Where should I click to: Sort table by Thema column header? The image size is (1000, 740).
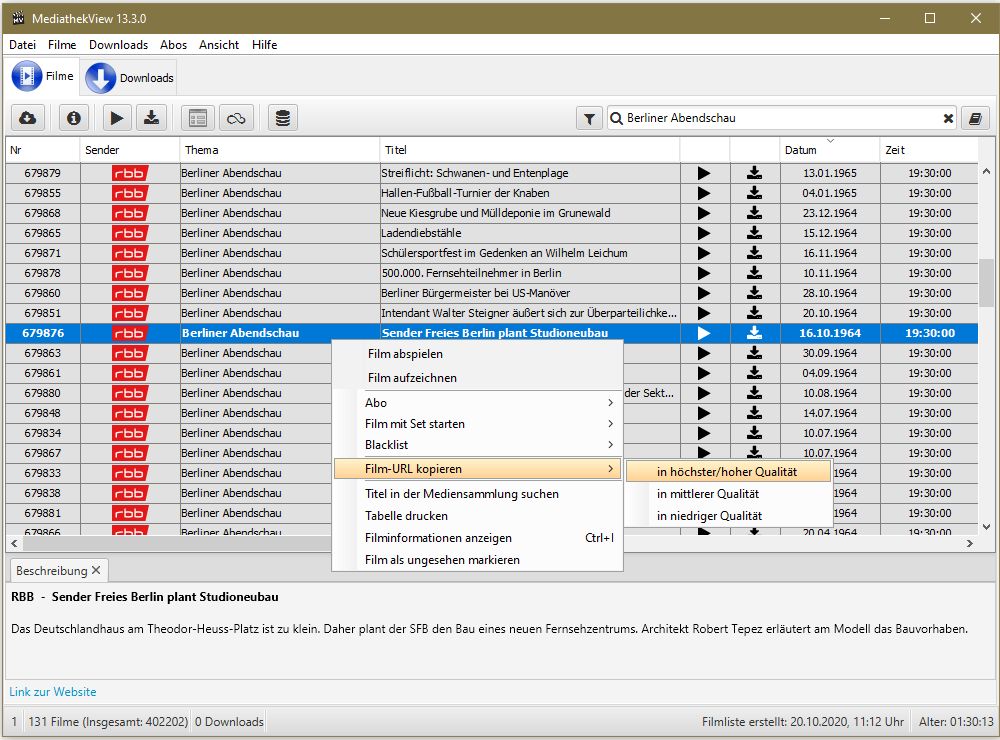(x=280, y=150)
